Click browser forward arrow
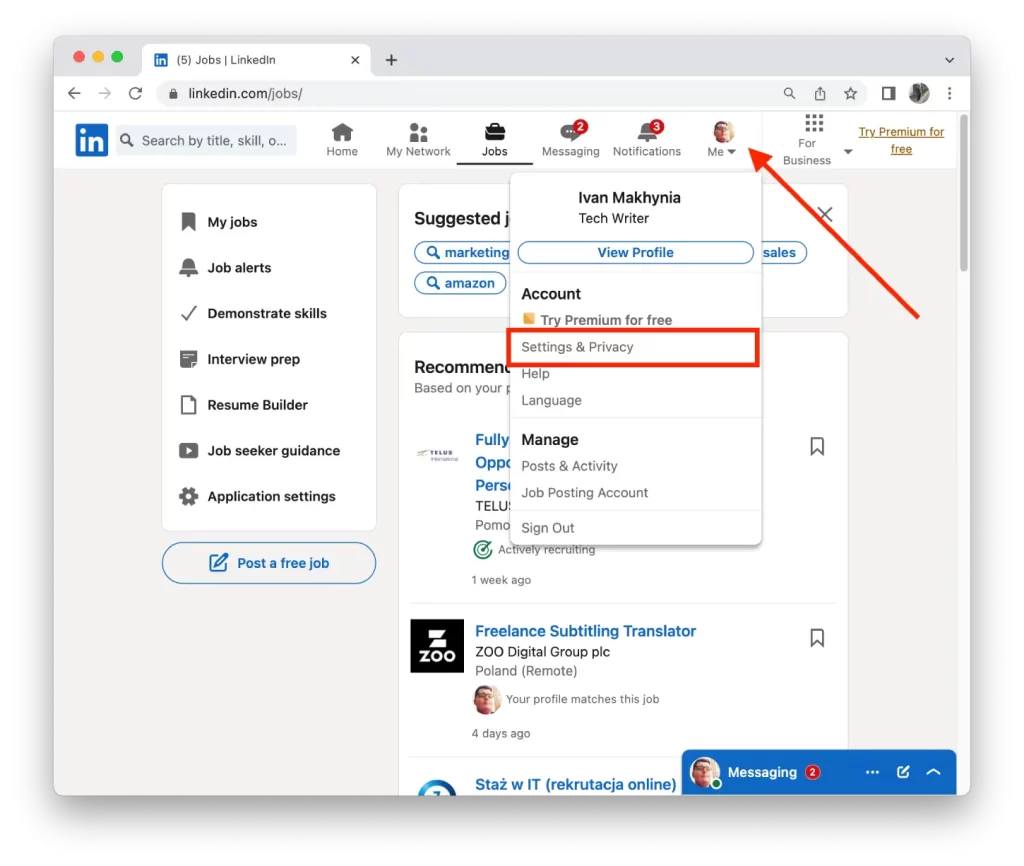The width and height of the screenshot is (1024, 866). tap(104, 93)
